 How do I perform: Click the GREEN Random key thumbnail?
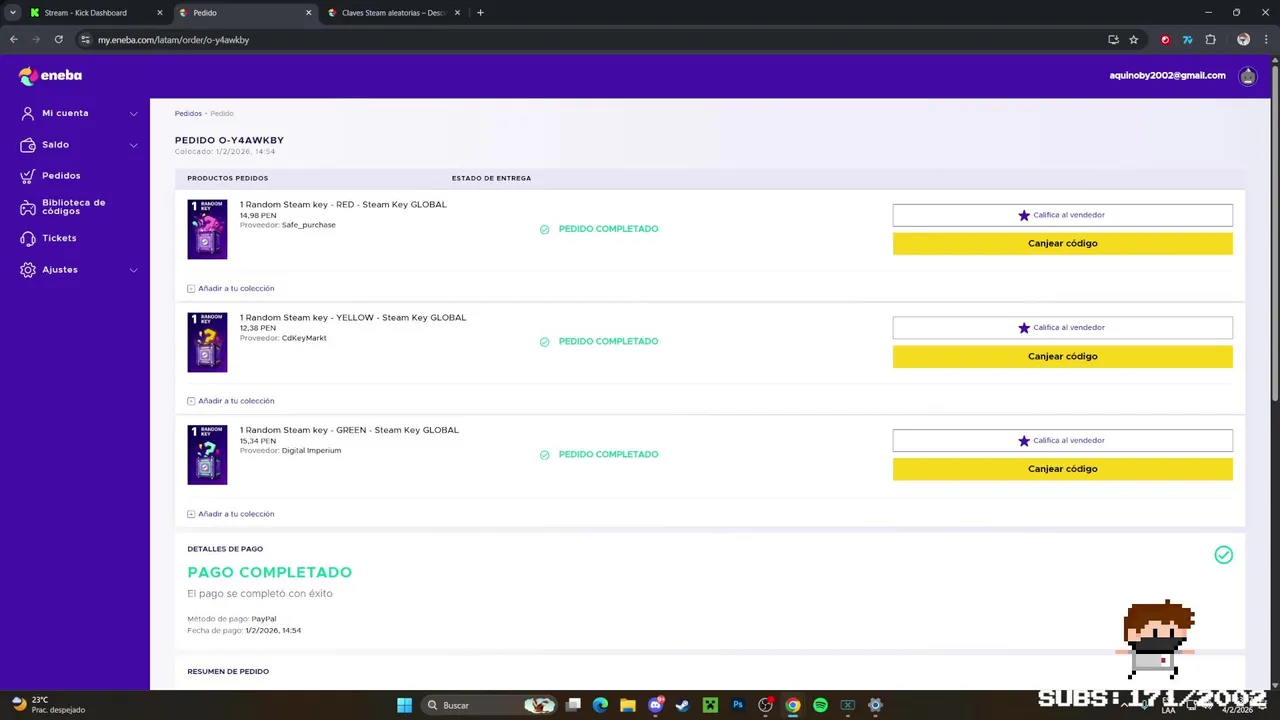pos(207,455)
